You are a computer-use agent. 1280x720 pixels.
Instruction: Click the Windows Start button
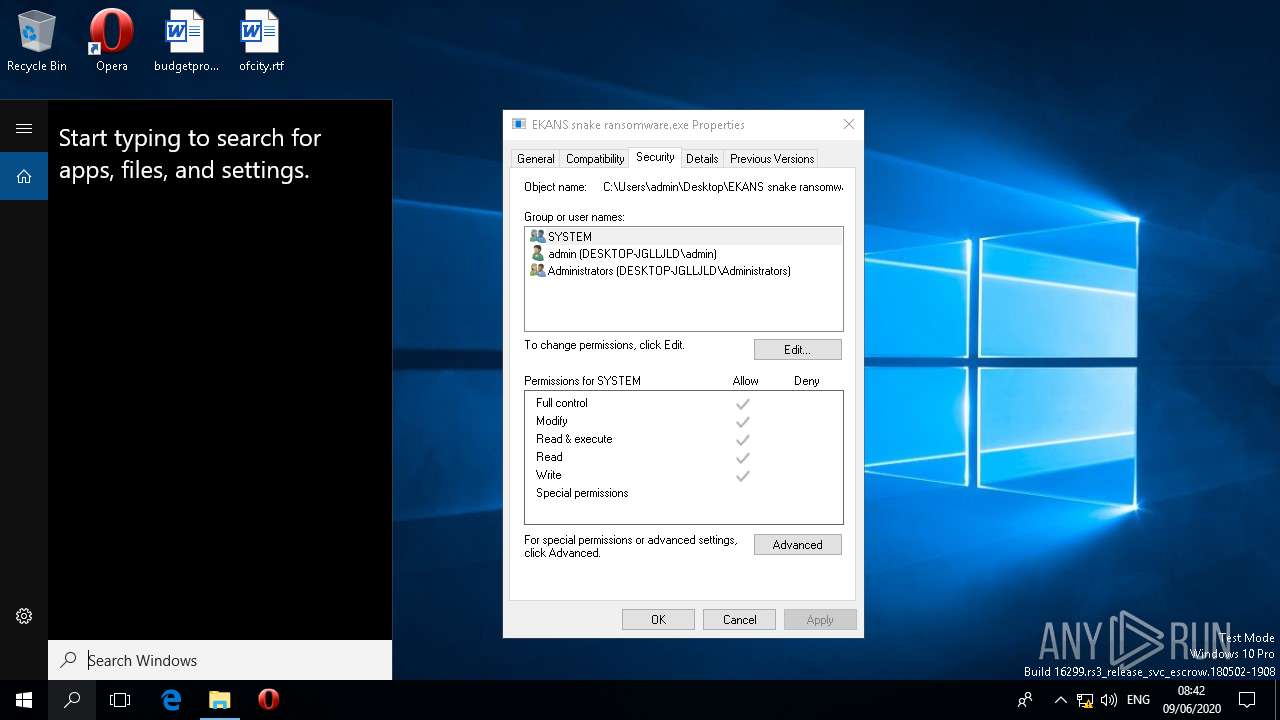click(x=24, y=700)
